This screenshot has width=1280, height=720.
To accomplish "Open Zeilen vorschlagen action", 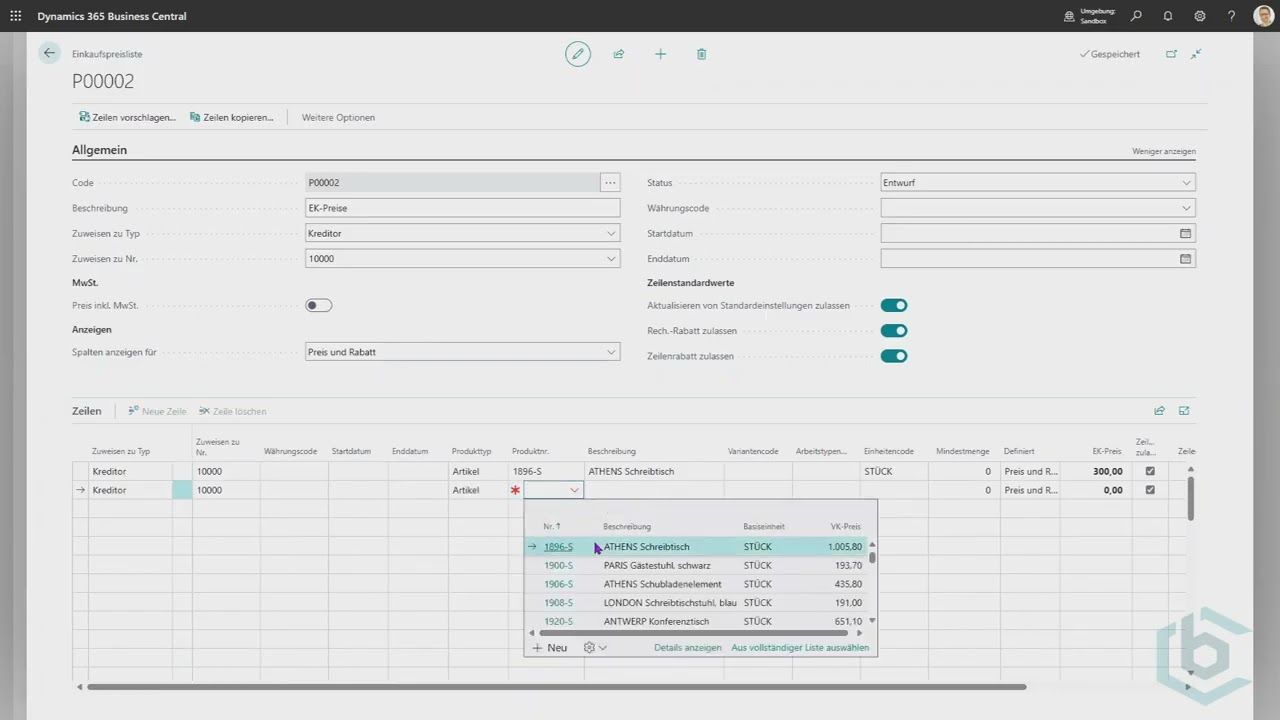I will pos(127,117).
